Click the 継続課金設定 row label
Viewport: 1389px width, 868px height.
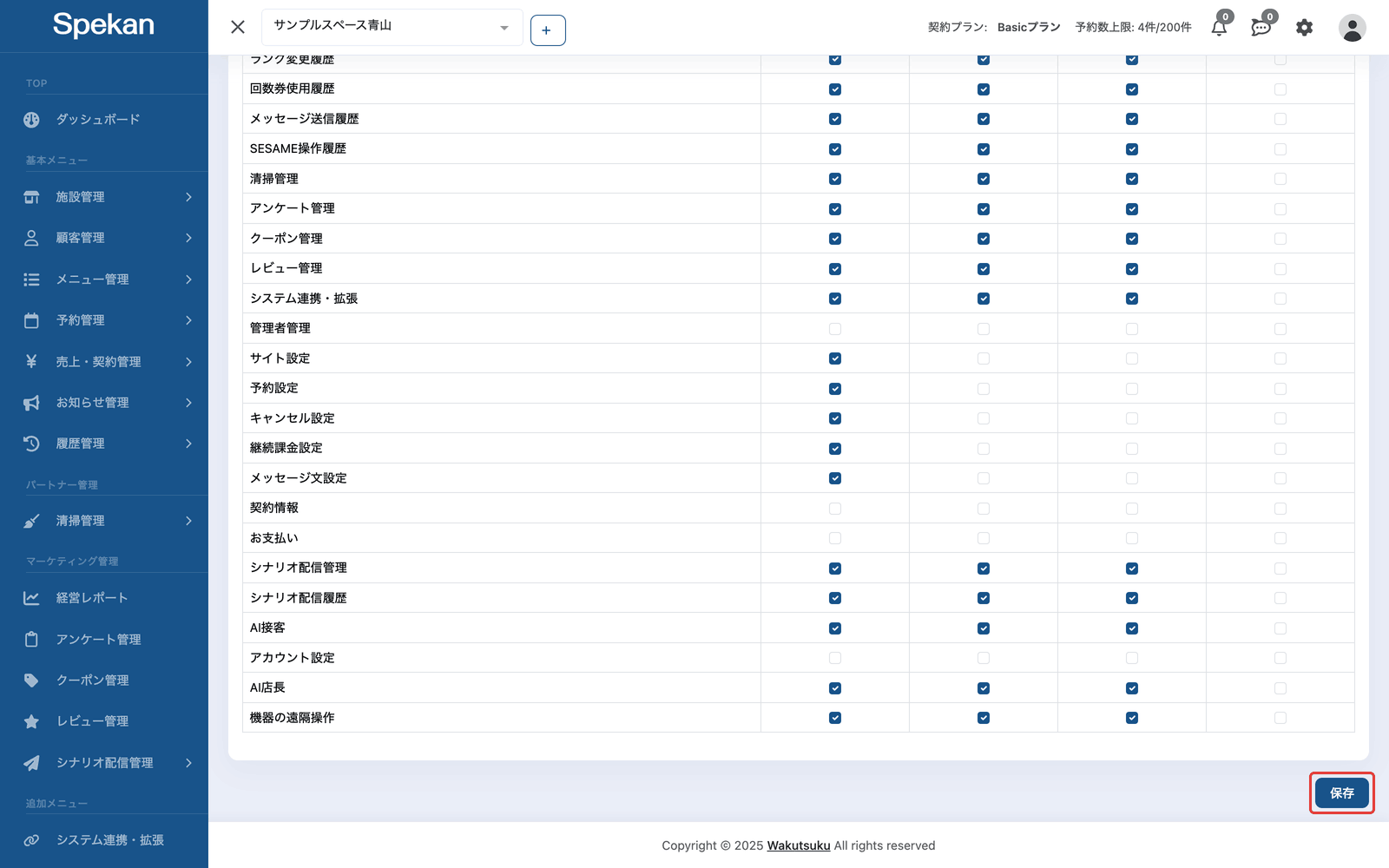pos(286,448)
